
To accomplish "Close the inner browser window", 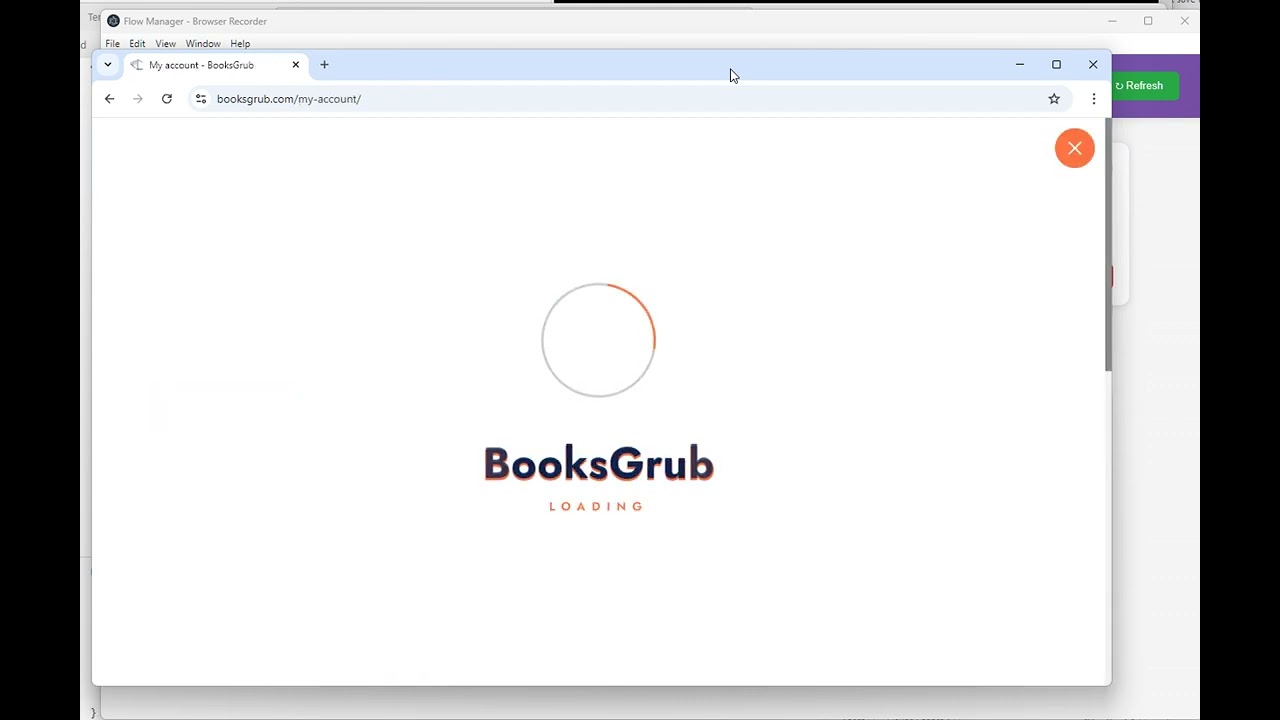I will pyautogui.click(x=1093, y=65).
